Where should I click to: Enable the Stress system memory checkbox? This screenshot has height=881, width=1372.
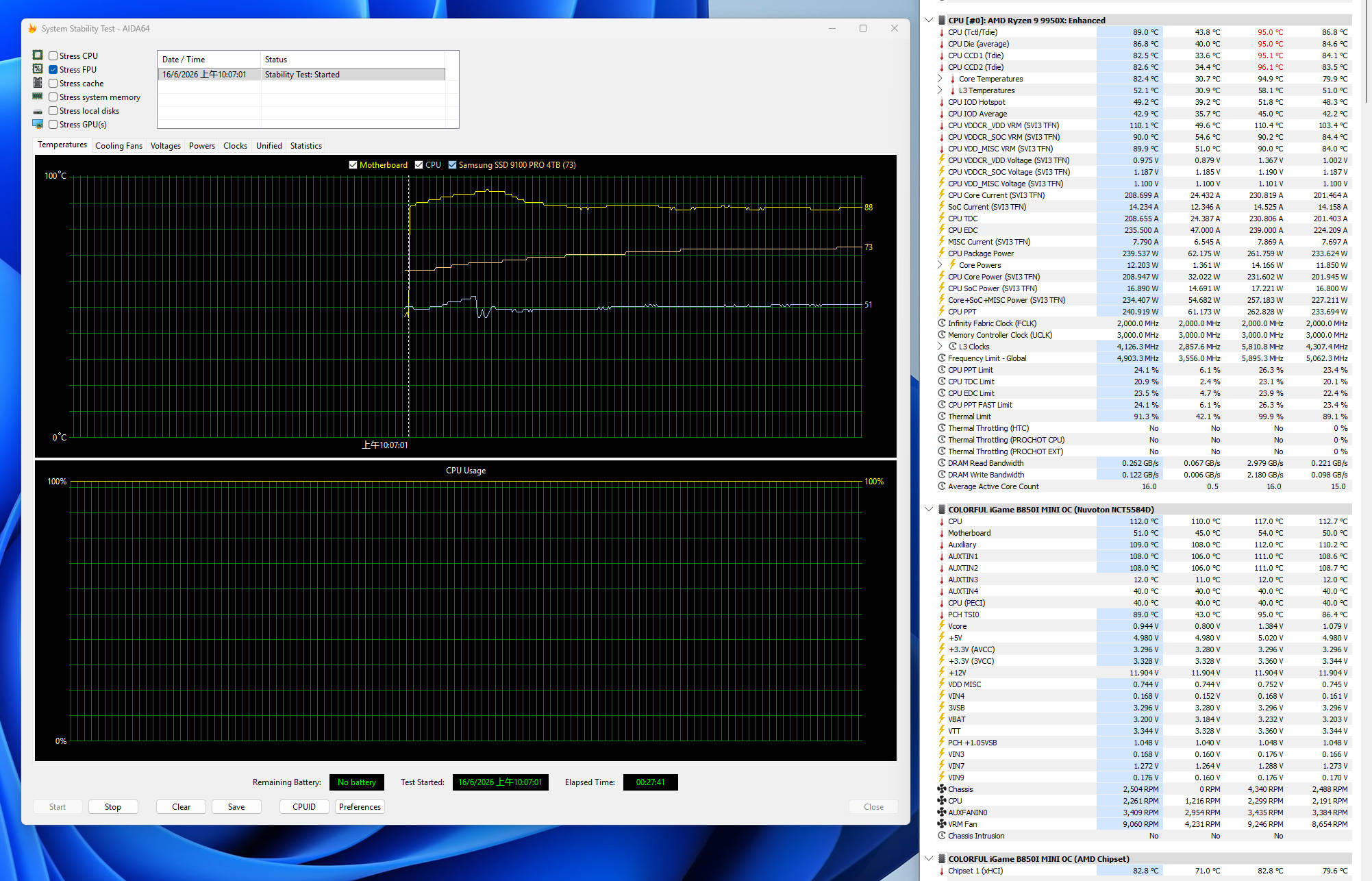[x=53, y=97]
